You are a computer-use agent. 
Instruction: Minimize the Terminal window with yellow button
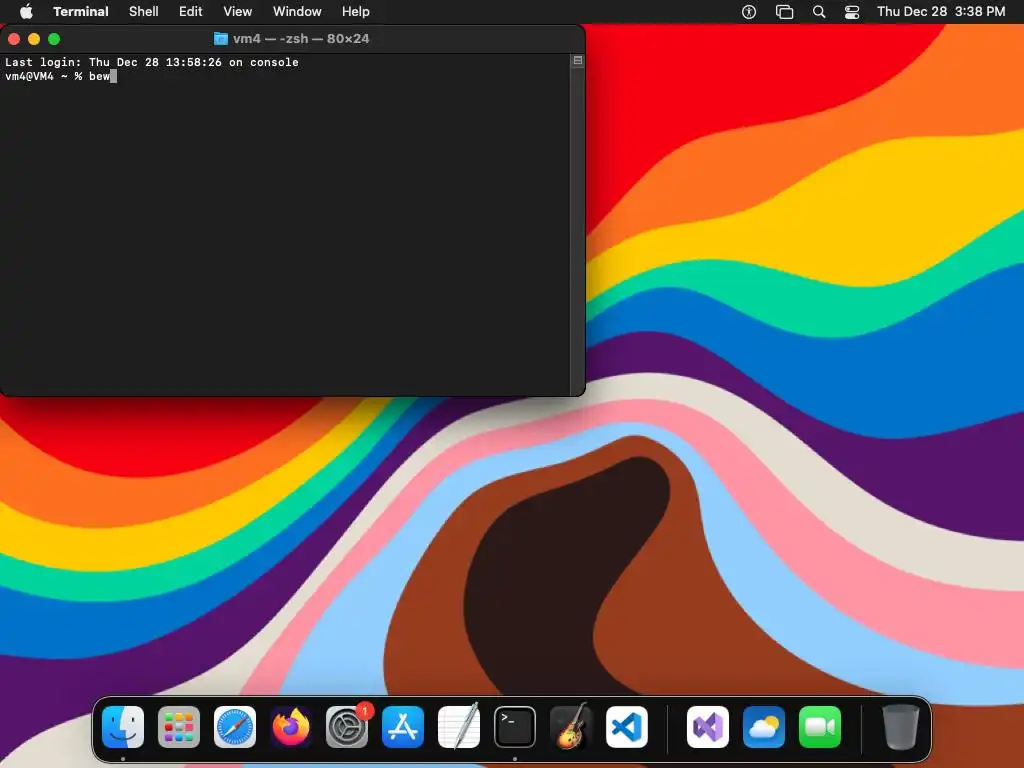[34, 39]
